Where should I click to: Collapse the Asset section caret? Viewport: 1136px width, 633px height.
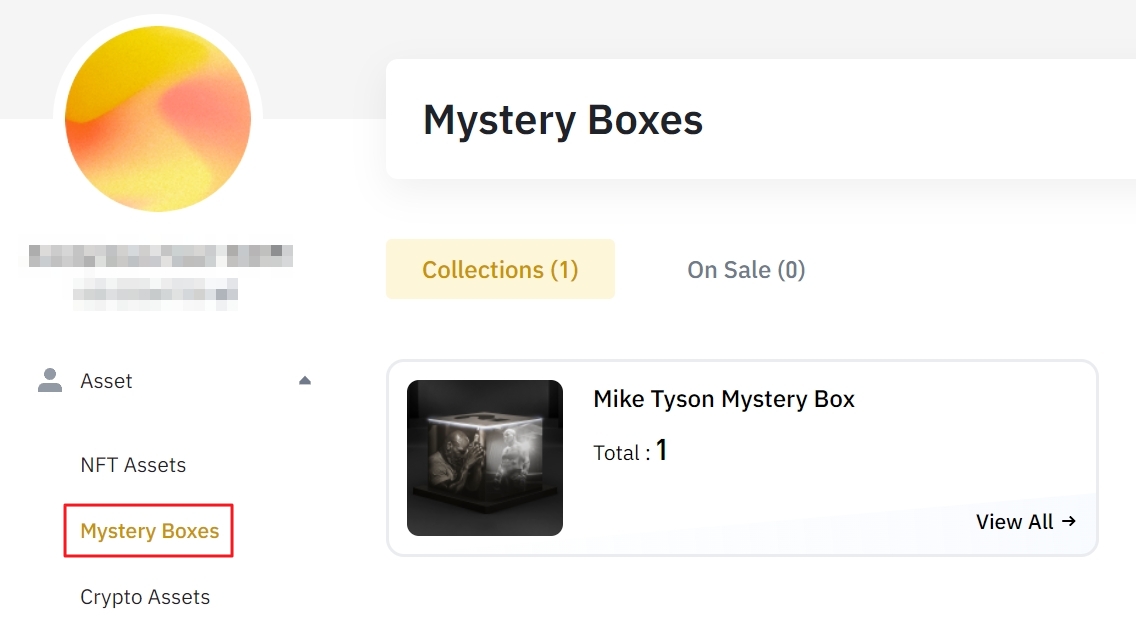point(305,380)
